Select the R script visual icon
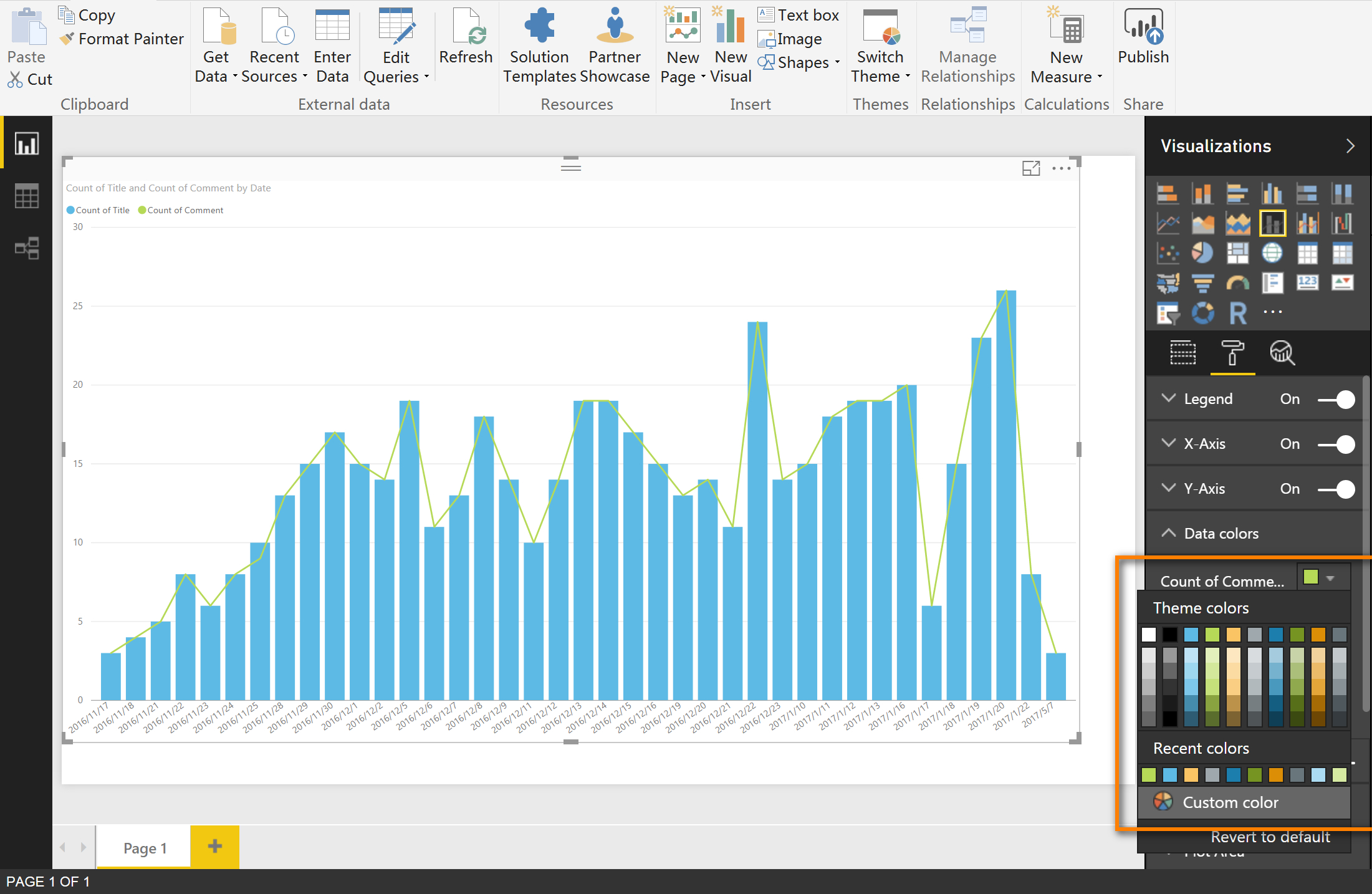This screenshot has width=1372, height=894. pos(1237,312)
